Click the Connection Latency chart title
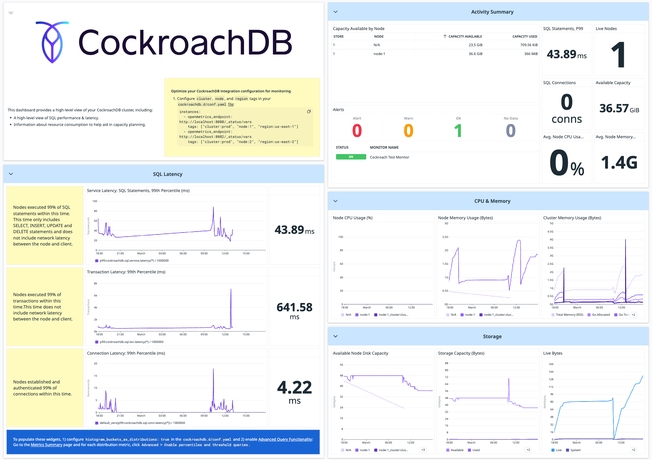Viewport: 652px width, 460px height. (126, 353)
